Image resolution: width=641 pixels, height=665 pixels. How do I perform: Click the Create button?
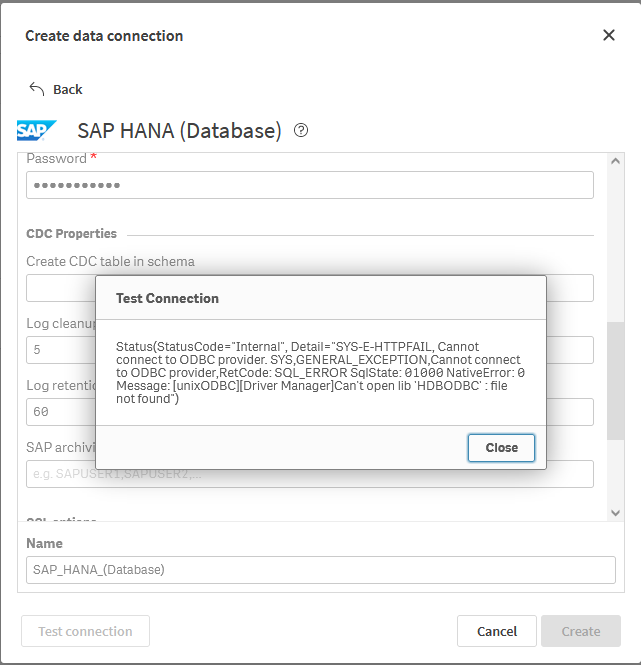pos(581,631)
